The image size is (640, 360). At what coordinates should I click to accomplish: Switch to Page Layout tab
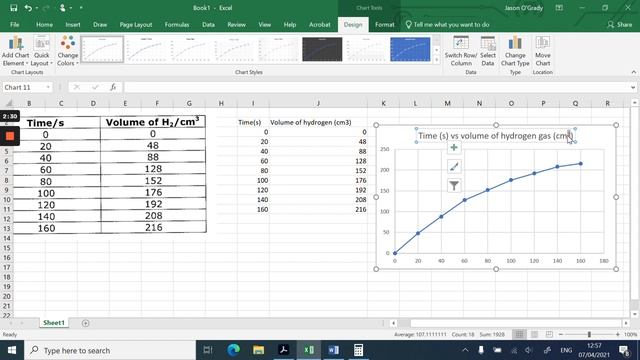pyautogui.click(x=136, y=24)
